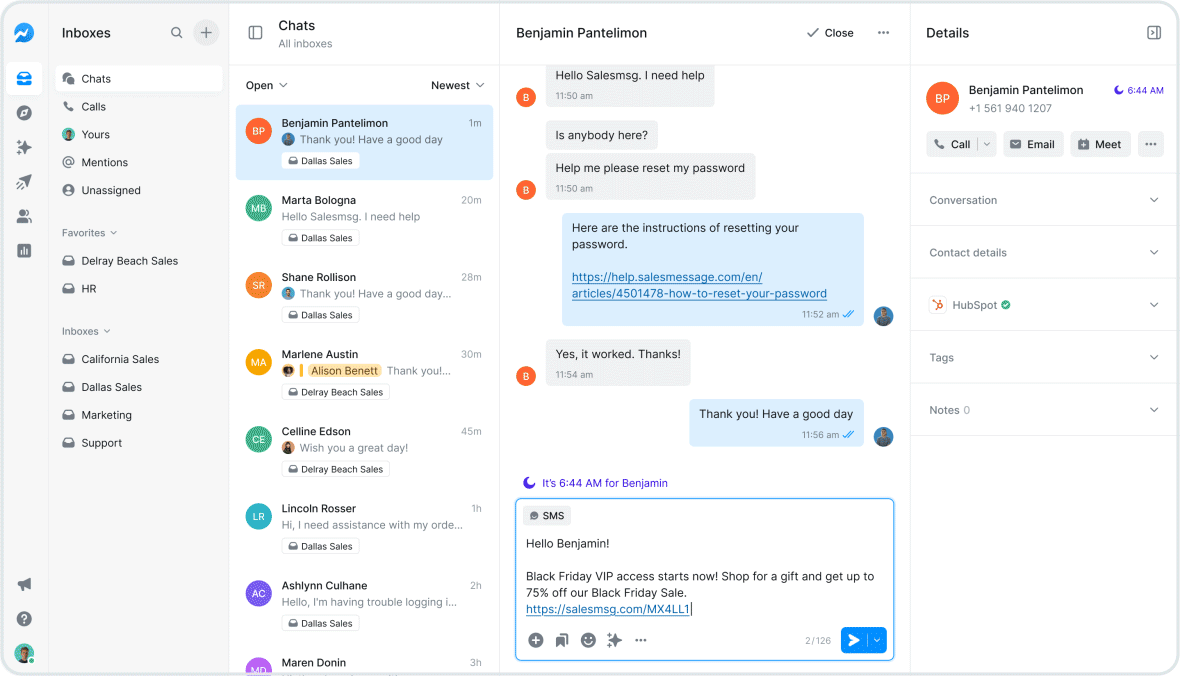Click the password reset help article link
The width and height of the screenshot is (1180, 676).
tap(696, 286)
